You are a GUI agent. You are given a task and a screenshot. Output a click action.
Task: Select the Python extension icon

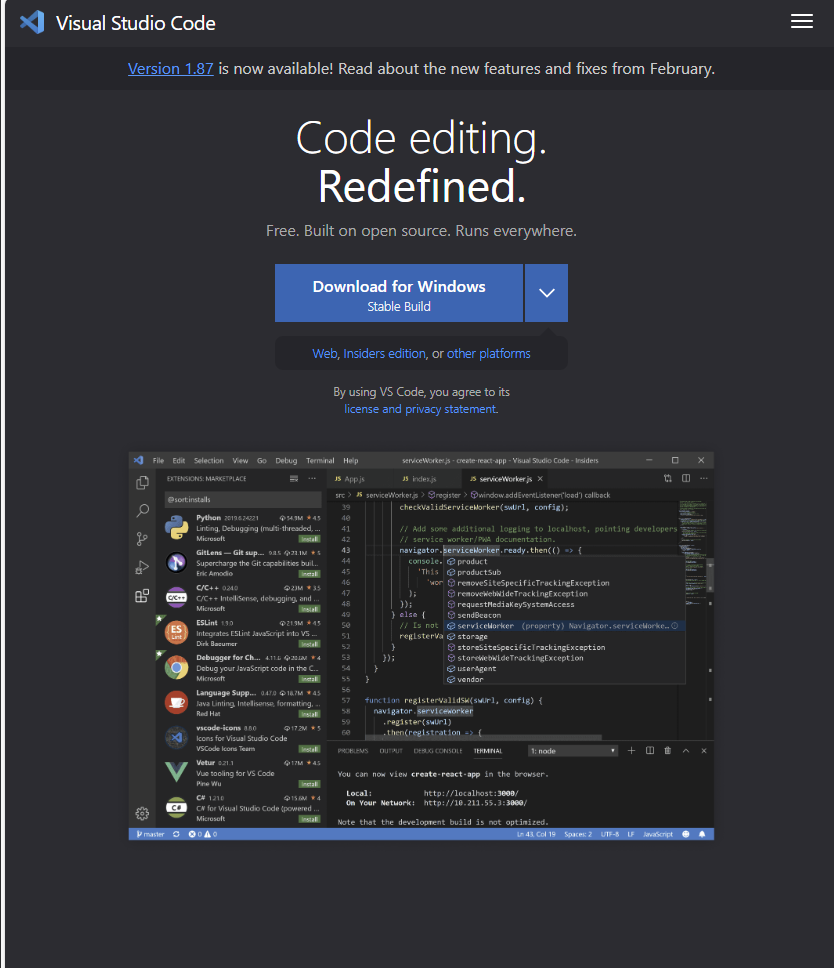tap(177, 528)
